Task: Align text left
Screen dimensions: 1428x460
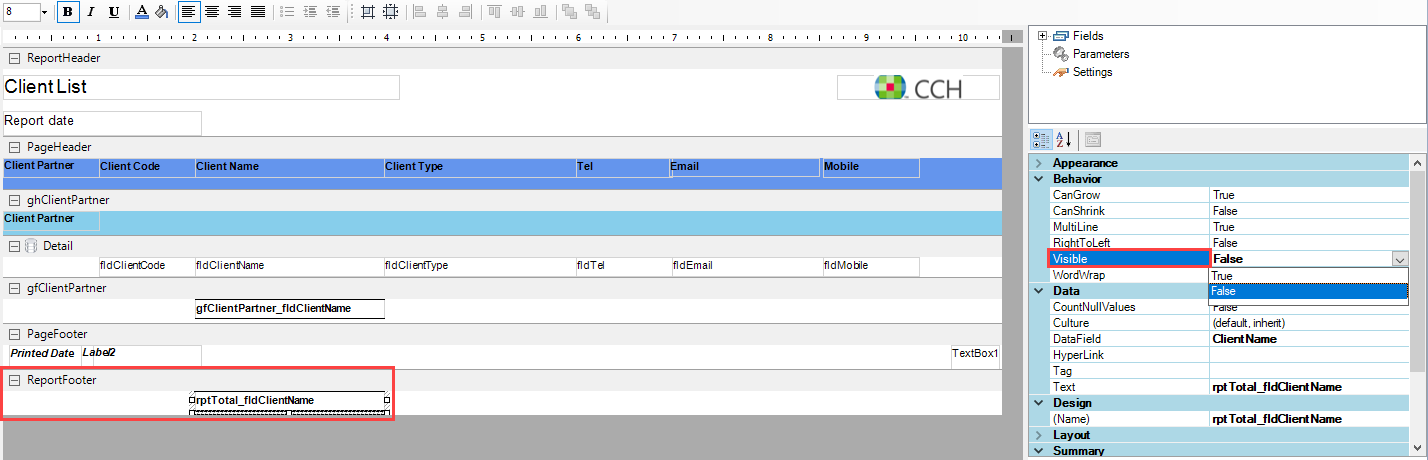Action: 189,12
